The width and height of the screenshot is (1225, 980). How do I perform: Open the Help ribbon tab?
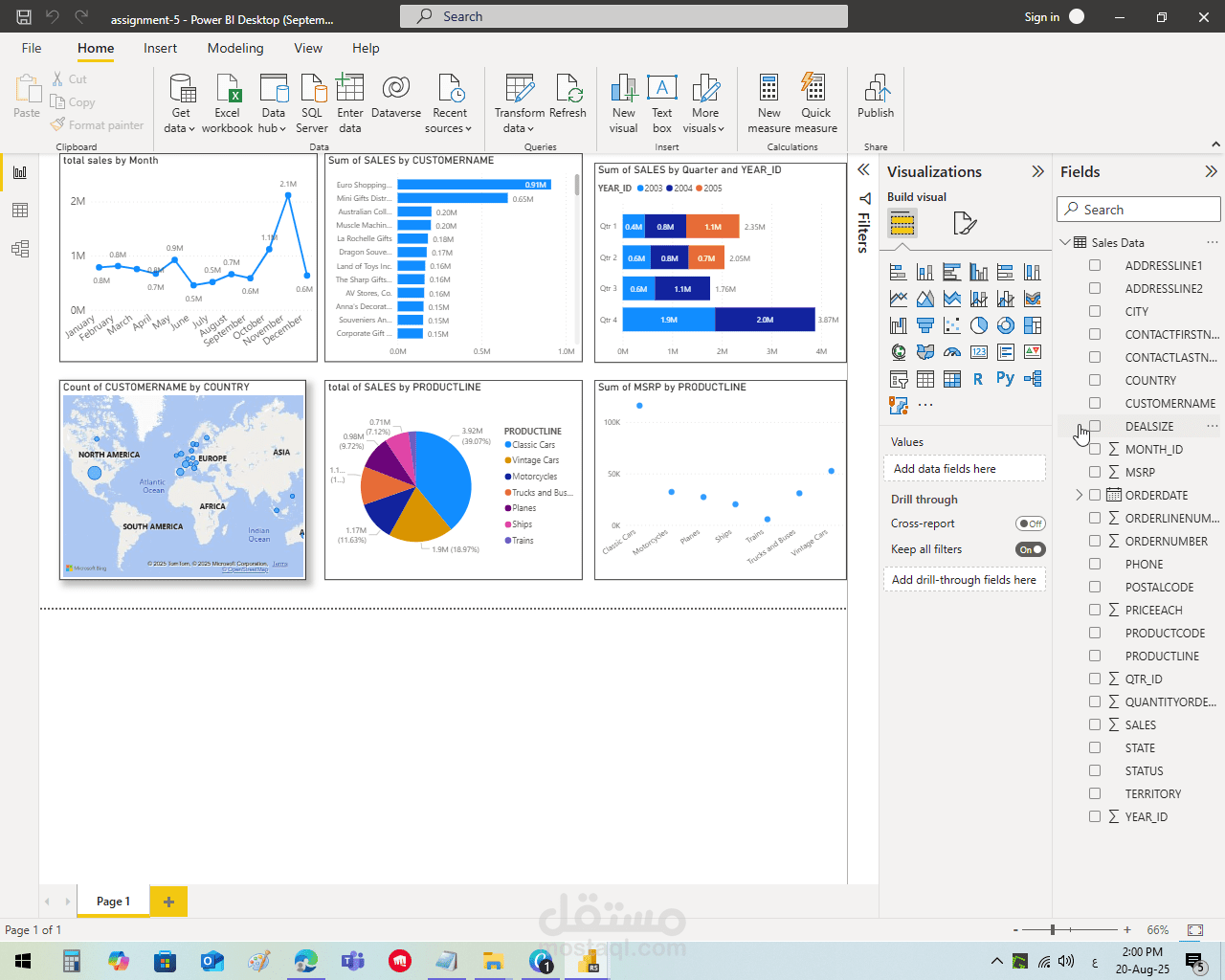[366, 48]
